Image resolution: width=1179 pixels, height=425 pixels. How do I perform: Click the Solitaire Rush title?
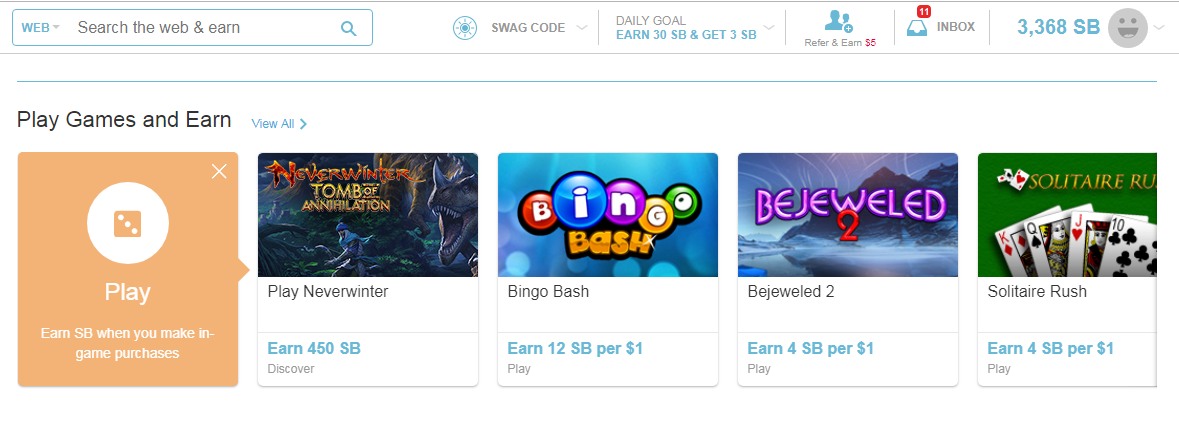tap(1037, 292)
